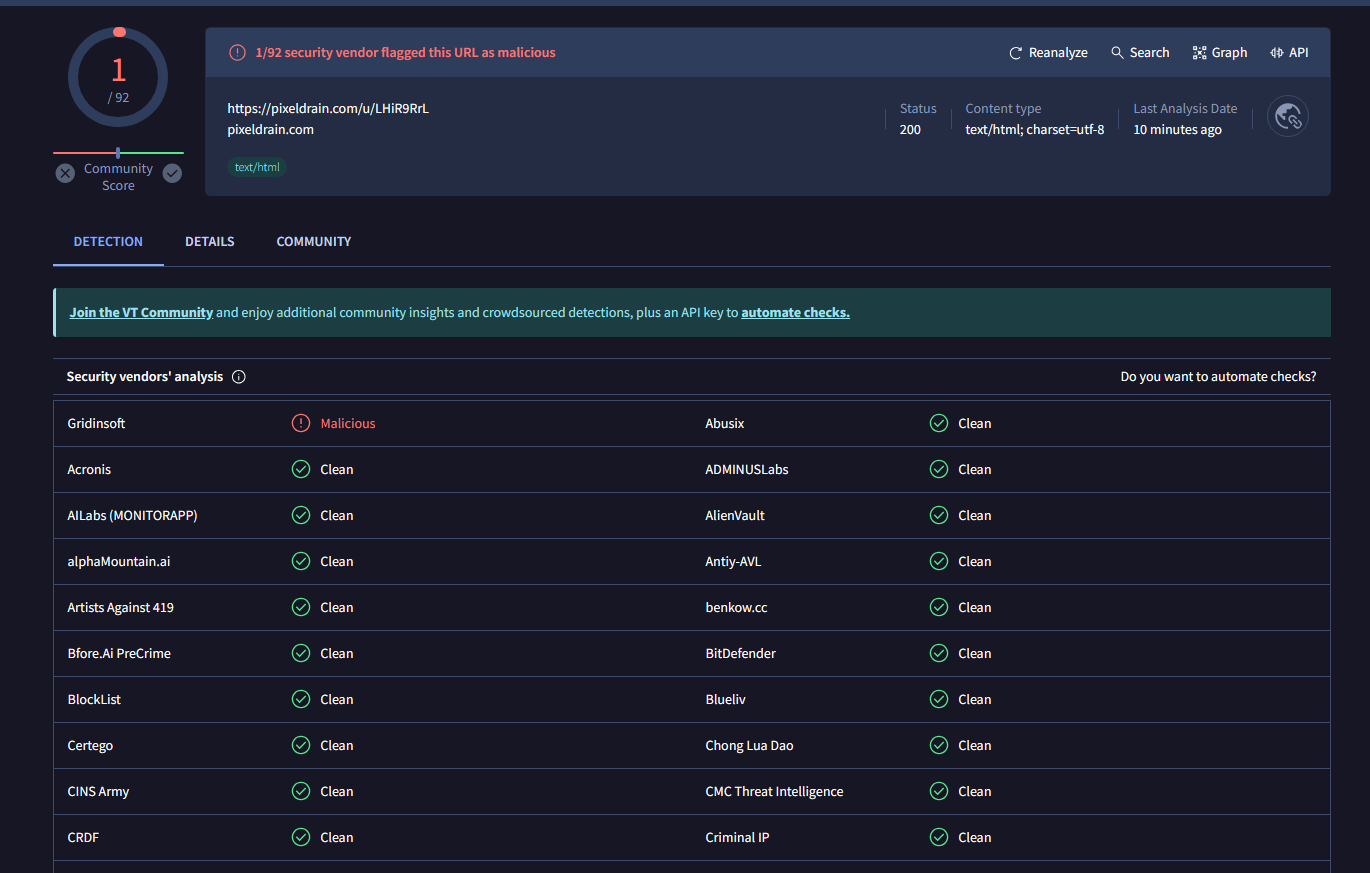Click the API icon
This screenshot has height=873, width=1370.
point(1277,53)
